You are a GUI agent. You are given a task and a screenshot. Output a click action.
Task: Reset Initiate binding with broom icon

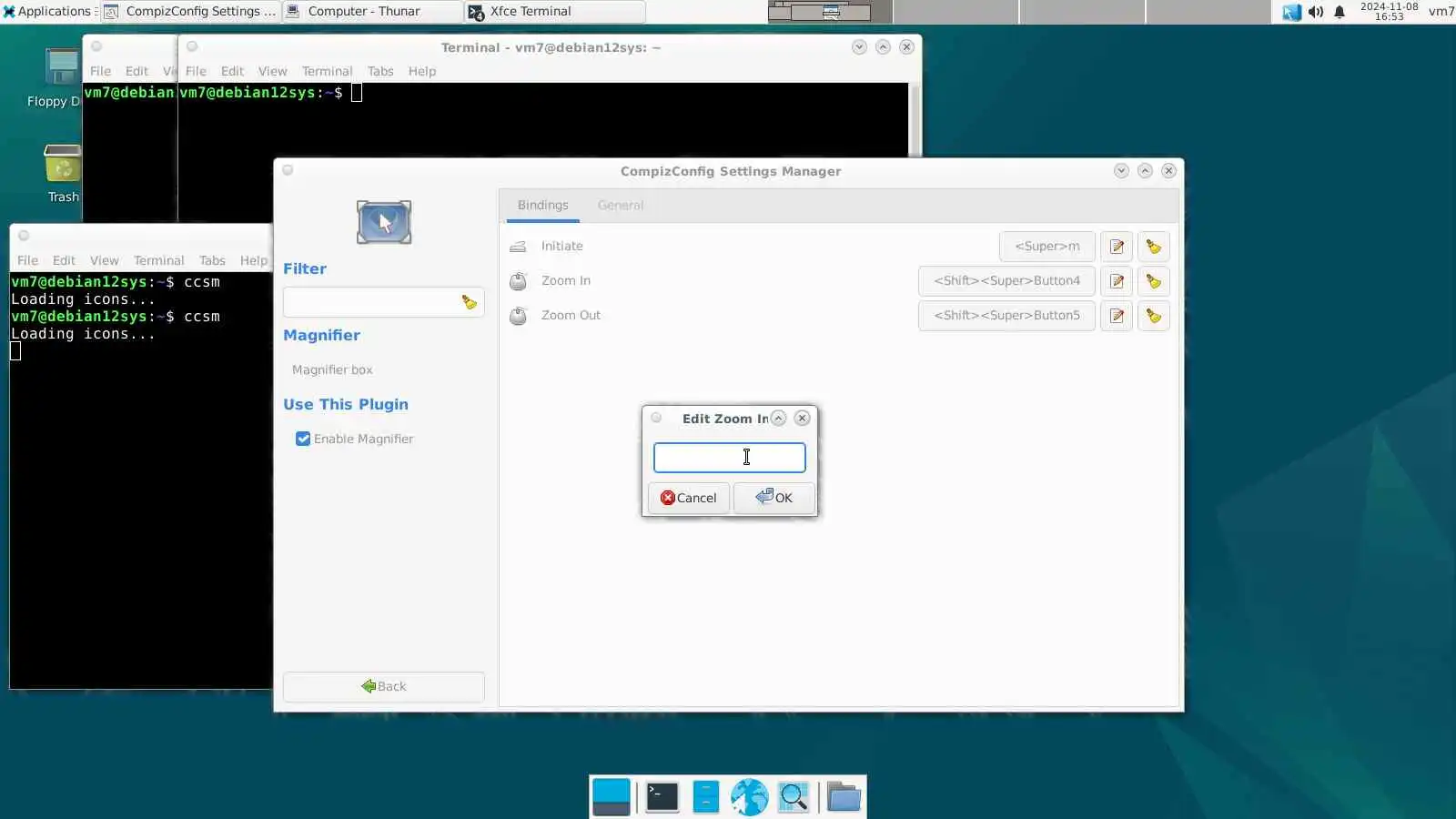point(1153,247)
